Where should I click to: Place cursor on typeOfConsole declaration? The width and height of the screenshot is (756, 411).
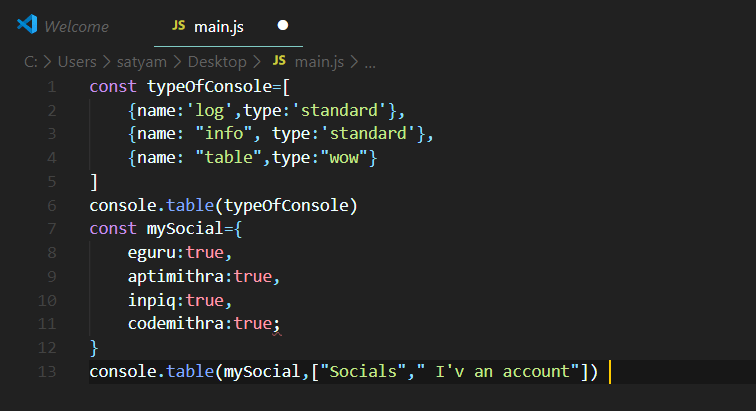[x=210, y=87]
